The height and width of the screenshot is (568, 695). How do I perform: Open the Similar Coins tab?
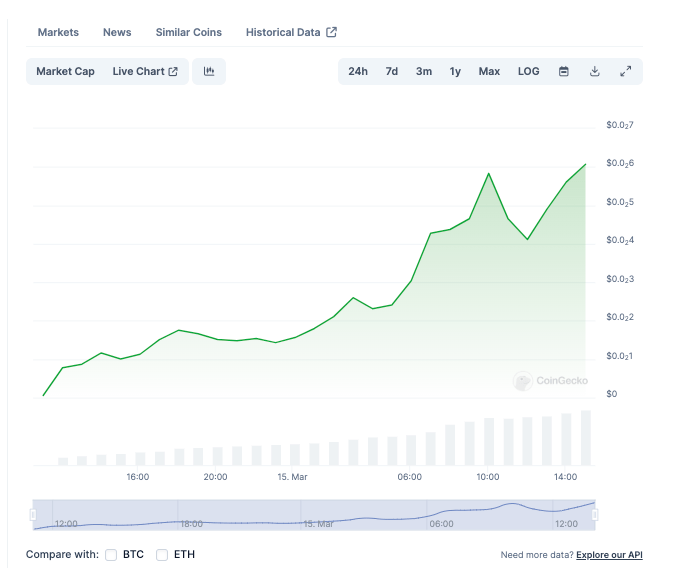[189, 32]
